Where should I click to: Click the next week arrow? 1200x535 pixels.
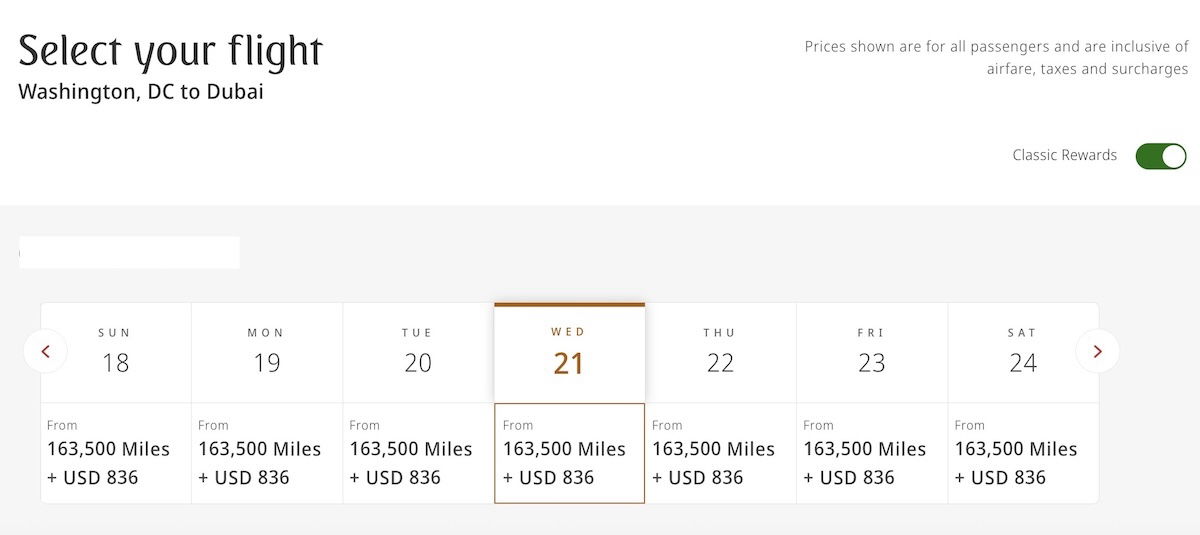tap(1097, 351)
